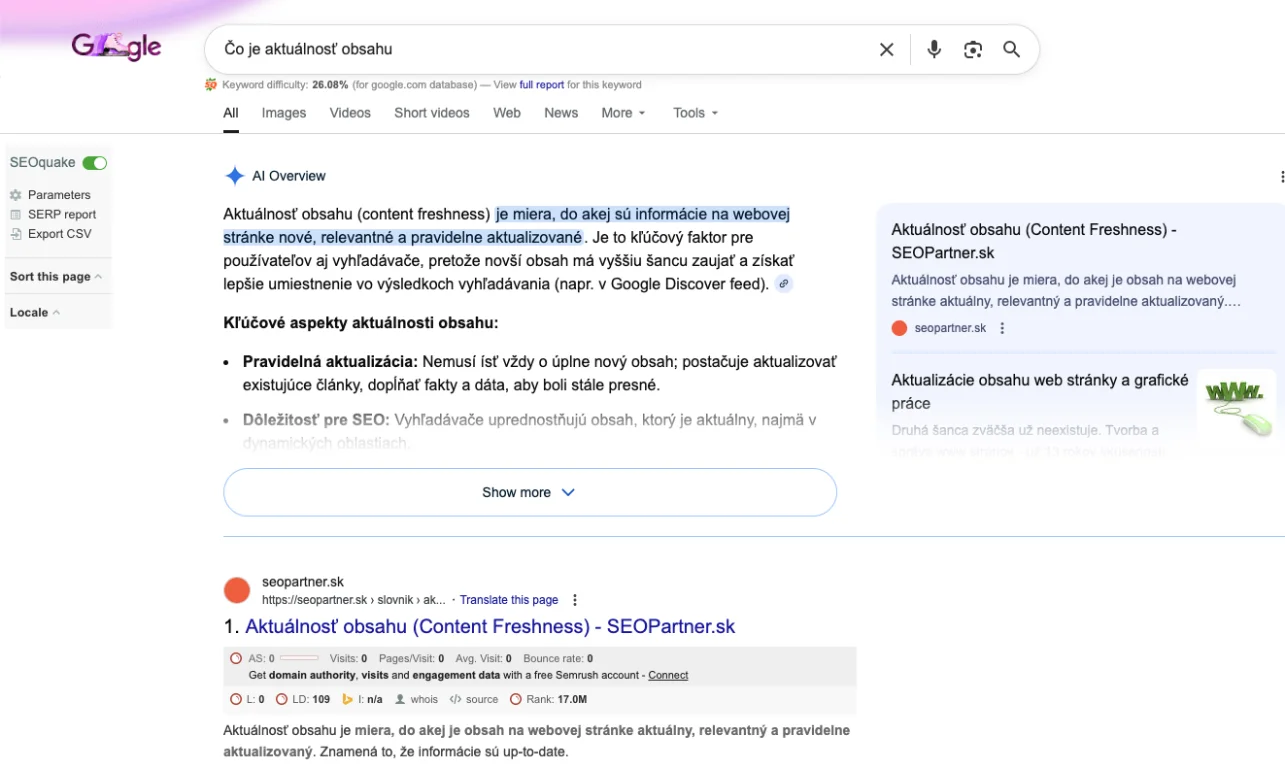This screenshot has height=768, width=1285.
Task: Open the Tools dropdown
Action: tap(695, 113)
